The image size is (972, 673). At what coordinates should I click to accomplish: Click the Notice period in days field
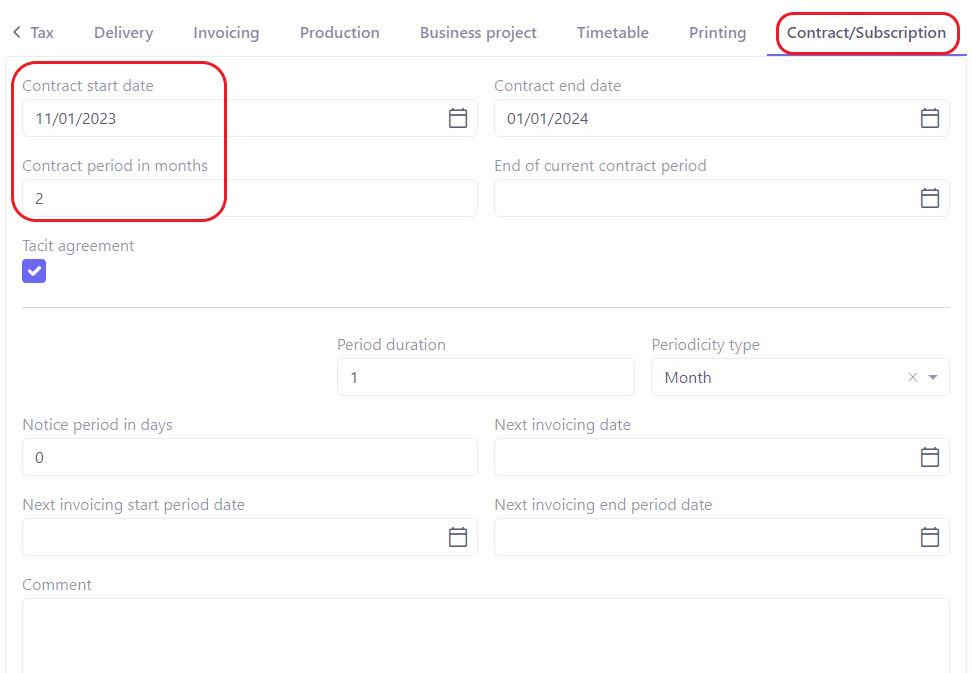[x=250, y=457]
